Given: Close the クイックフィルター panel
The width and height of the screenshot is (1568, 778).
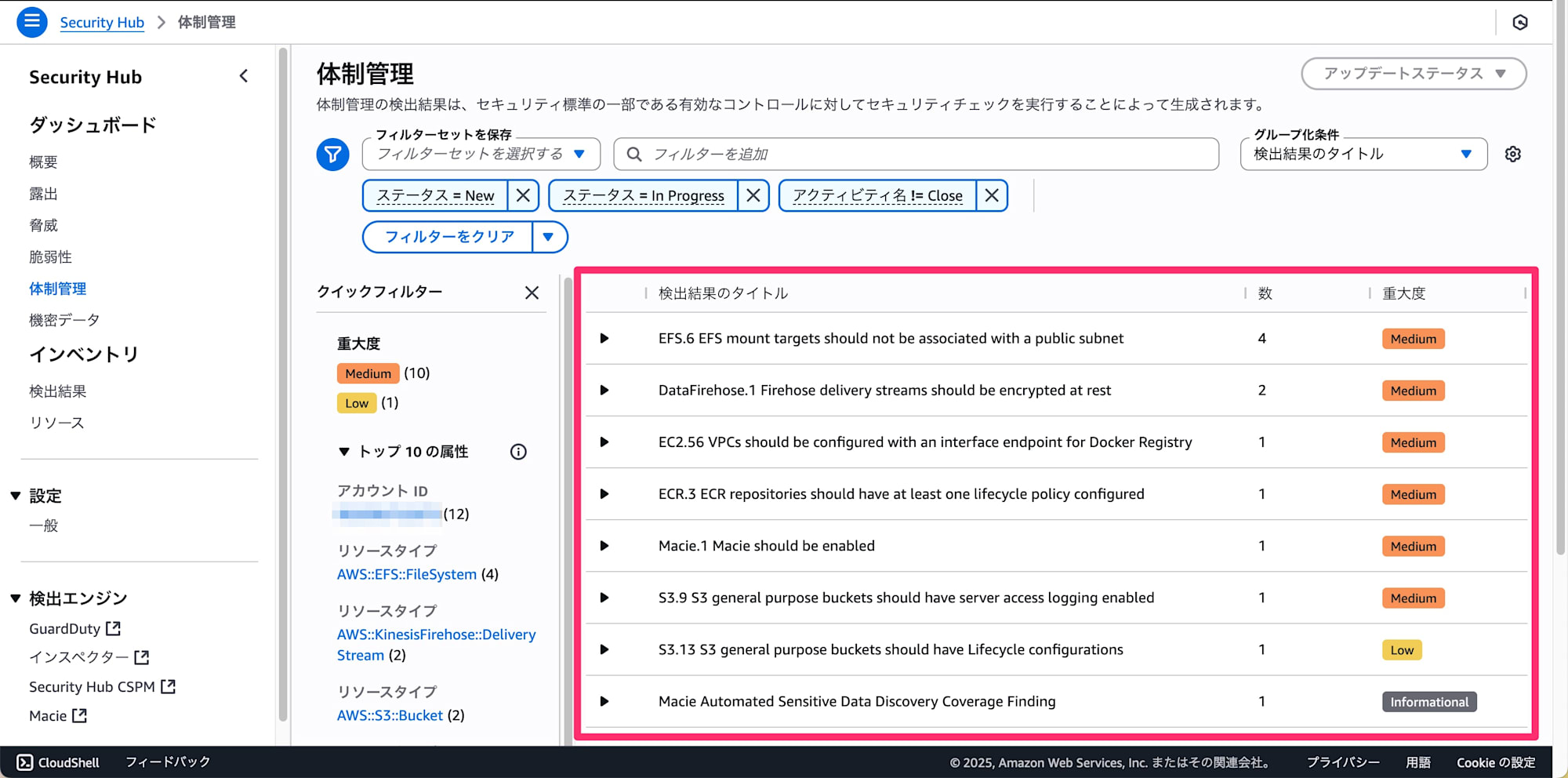Looking at the screenshot, I should point(532,293).
